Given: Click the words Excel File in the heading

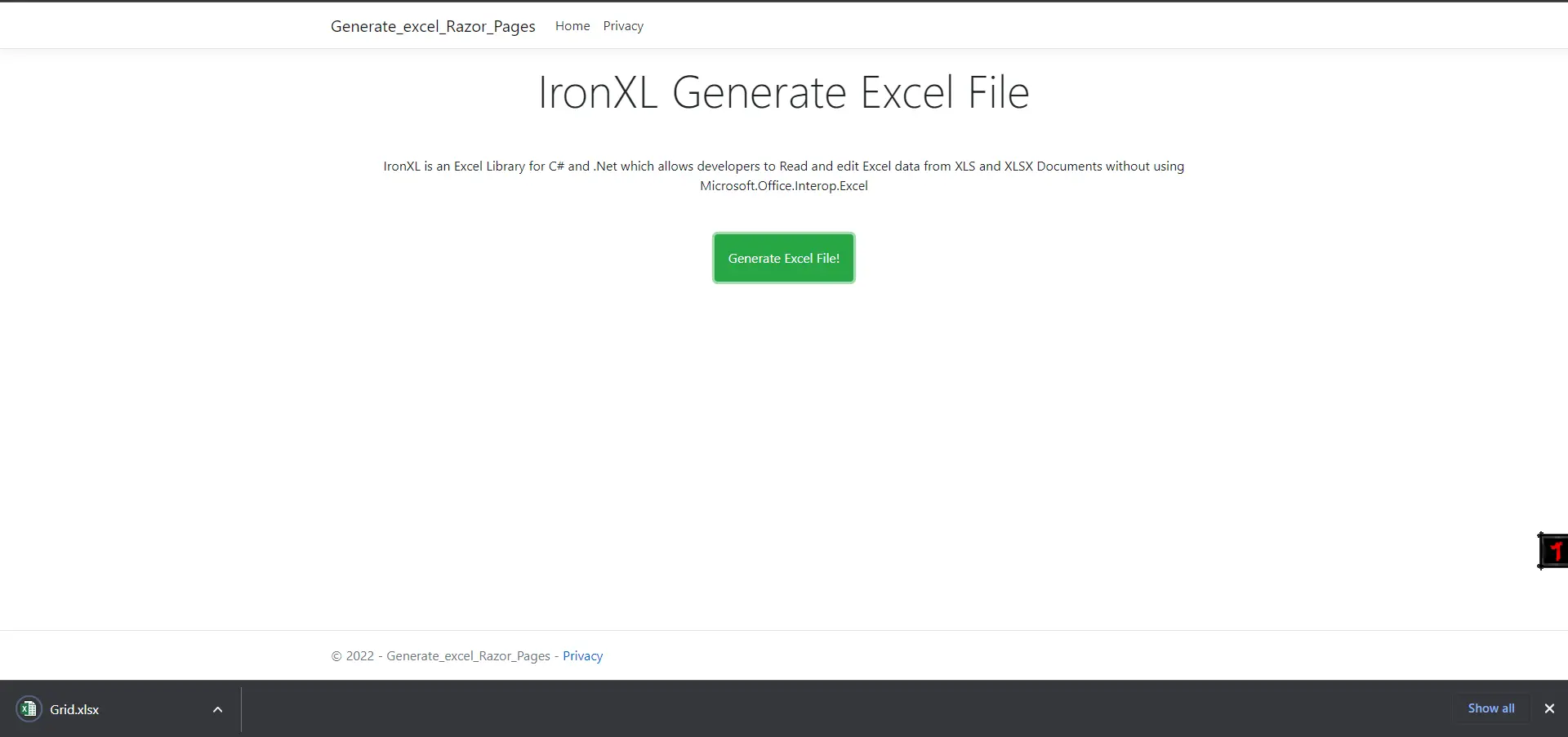Looking at the screenshot, I should pyautogui.click(x=944, y=92).
